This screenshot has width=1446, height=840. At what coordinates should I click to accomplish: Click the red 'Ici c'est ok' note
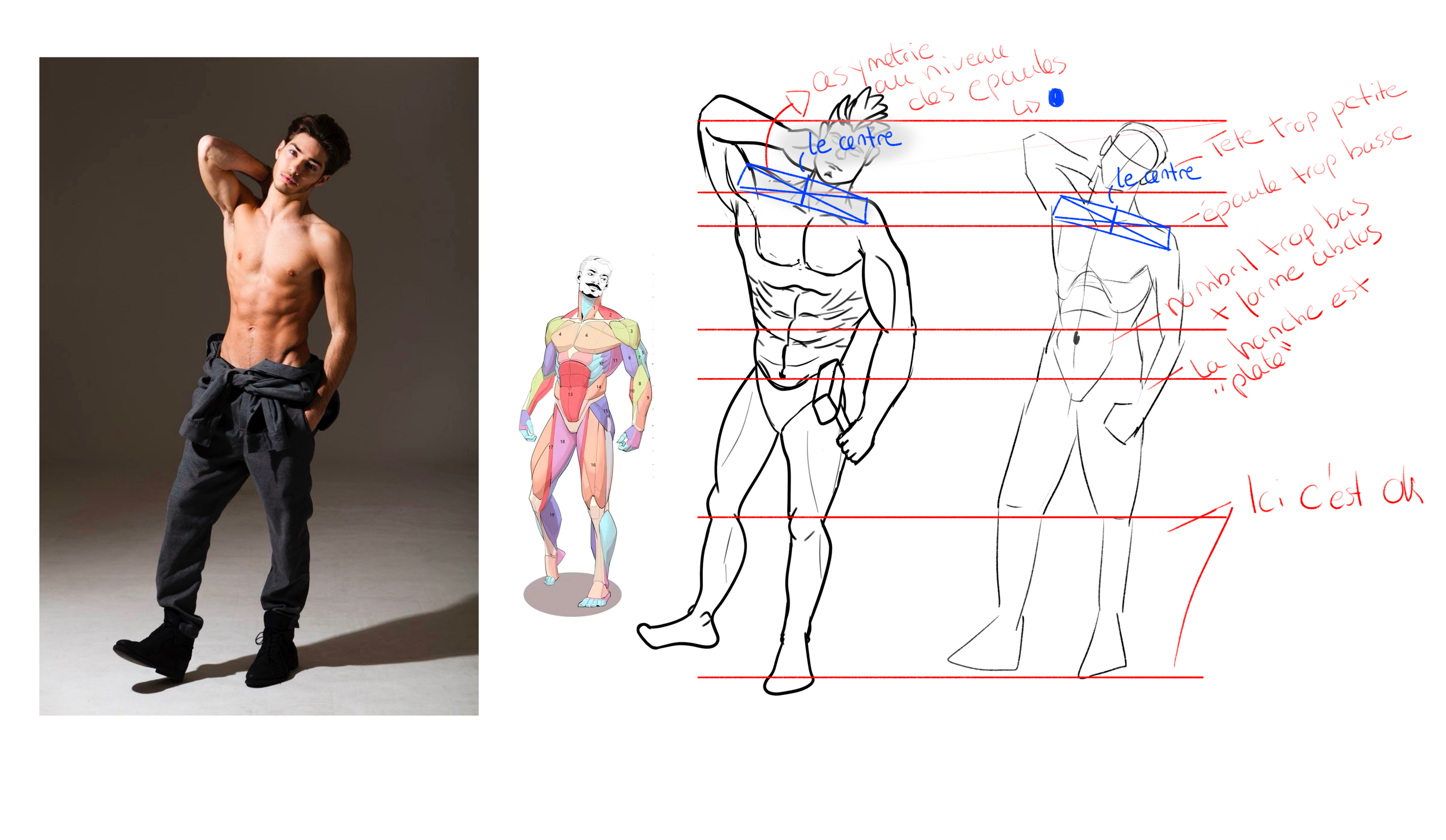(1333, 494)
